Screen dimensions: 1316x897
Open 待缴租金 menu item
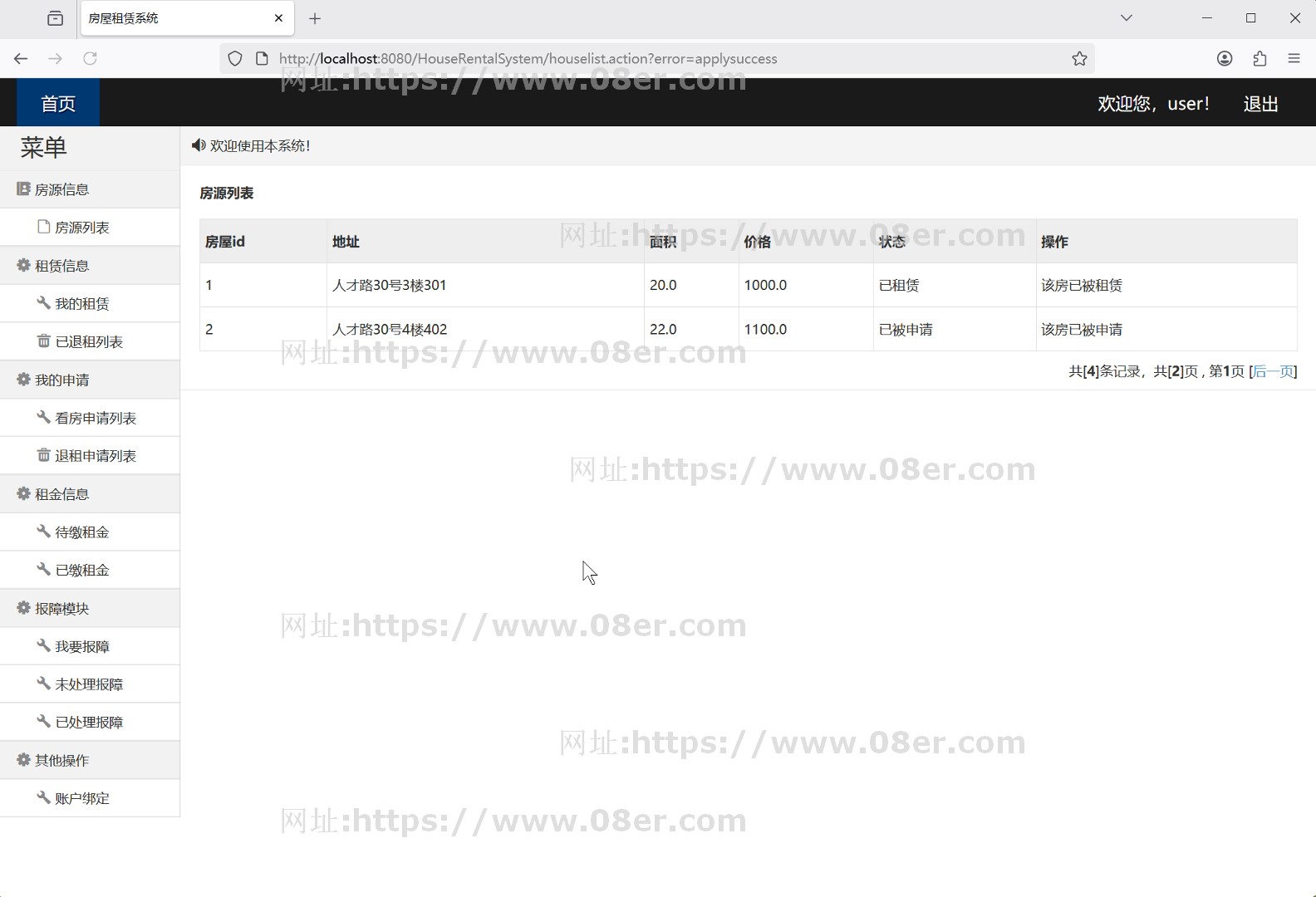(x=82, y=532)
